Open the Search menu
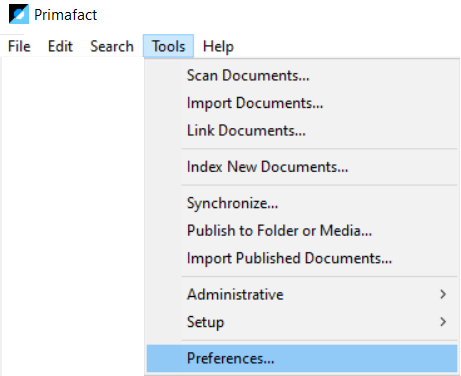This screenshot has height=376, width=461. [x=112, y=46]
